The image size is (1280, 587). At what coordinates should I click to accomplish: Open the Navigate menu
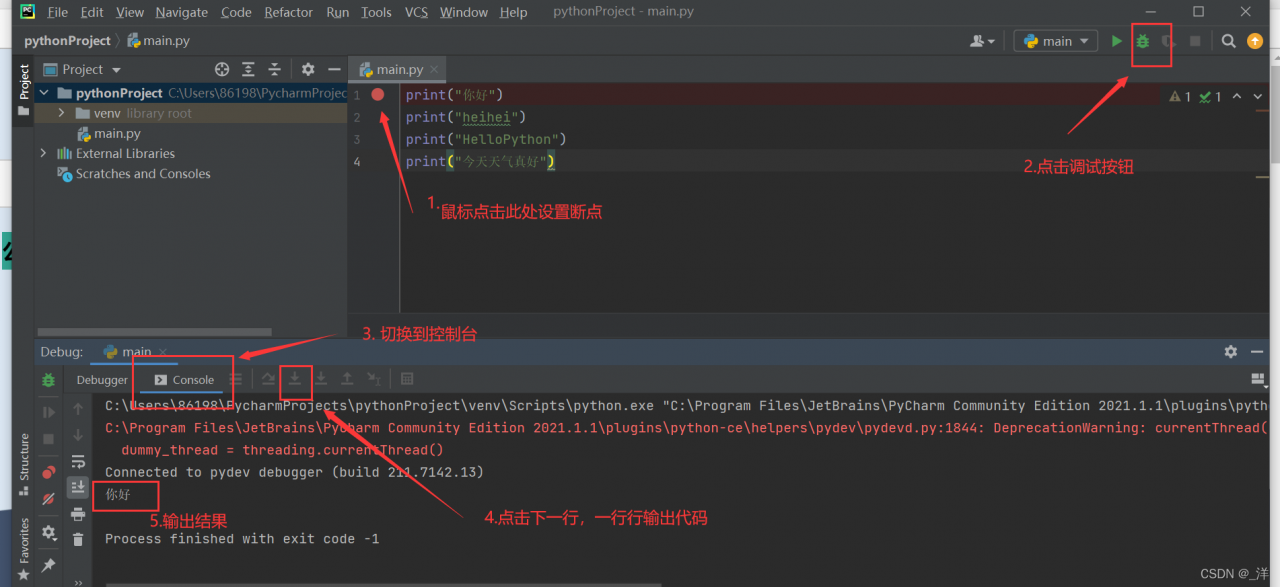(x=182, y=12)
